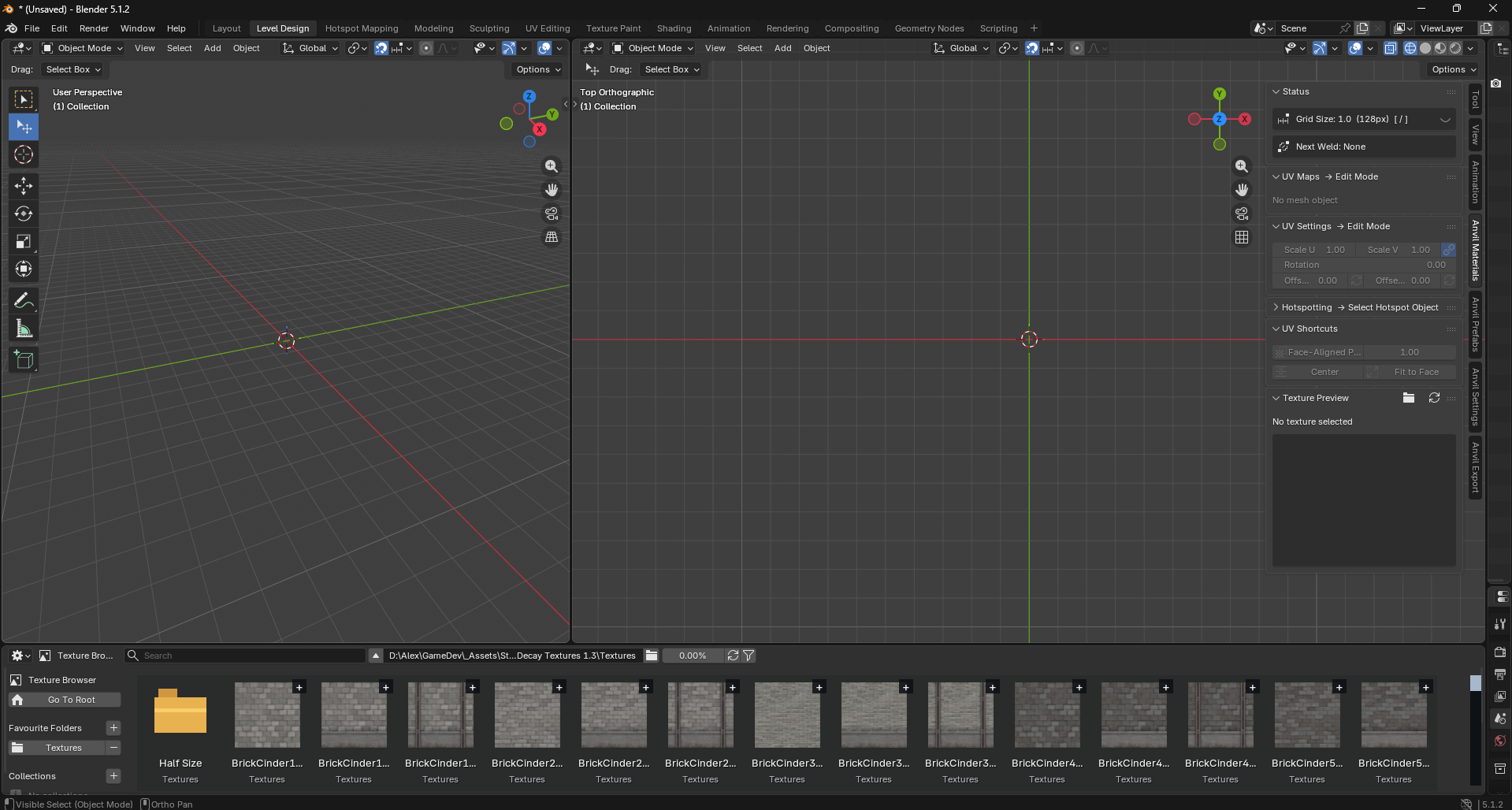The height and width of the screenshot is (810, 1512).
Task: Switch to the UV Editing workspace tab
Action: pos(548,28)
